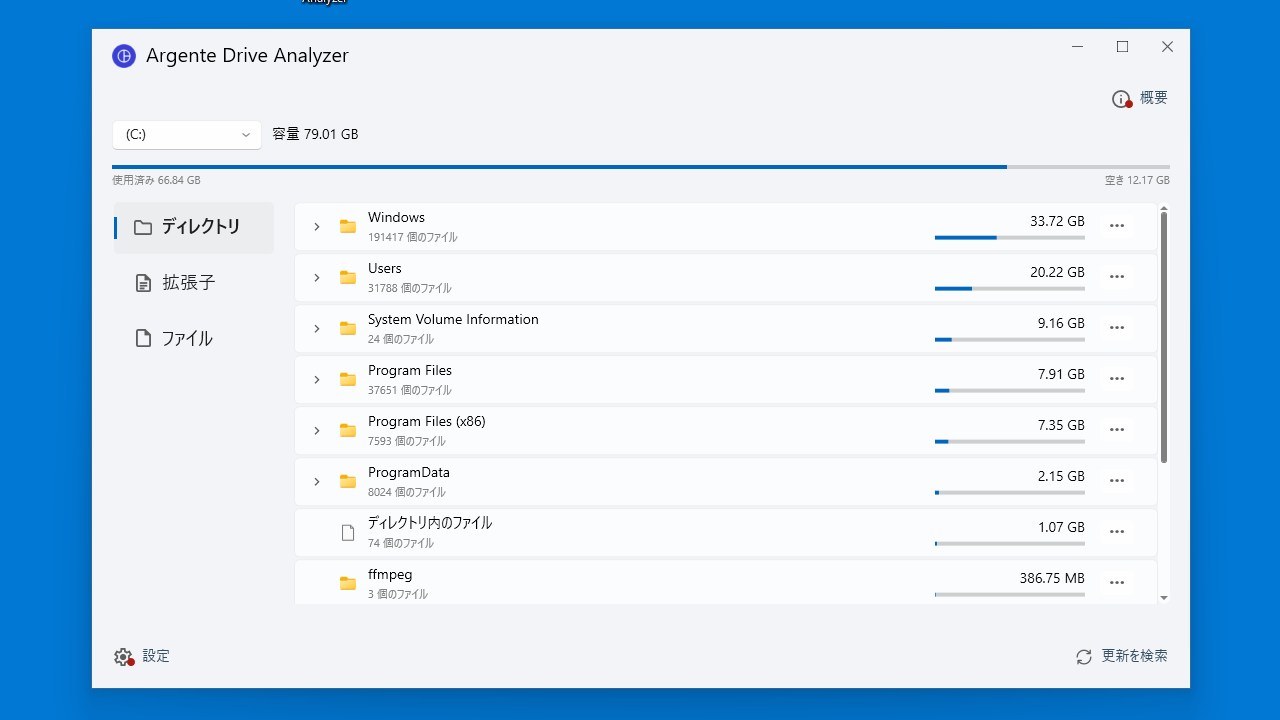Maximize the Argente Drive Analyzer window
The height and width of the screenshot is (720, 1280).
click(x=1122, y=47)
